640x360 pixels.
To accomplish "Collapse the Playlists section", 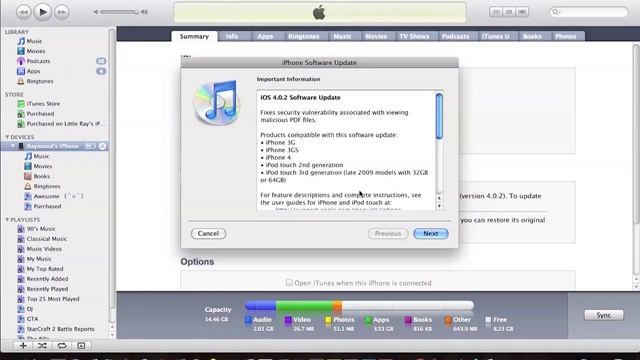I will point(7,220).
